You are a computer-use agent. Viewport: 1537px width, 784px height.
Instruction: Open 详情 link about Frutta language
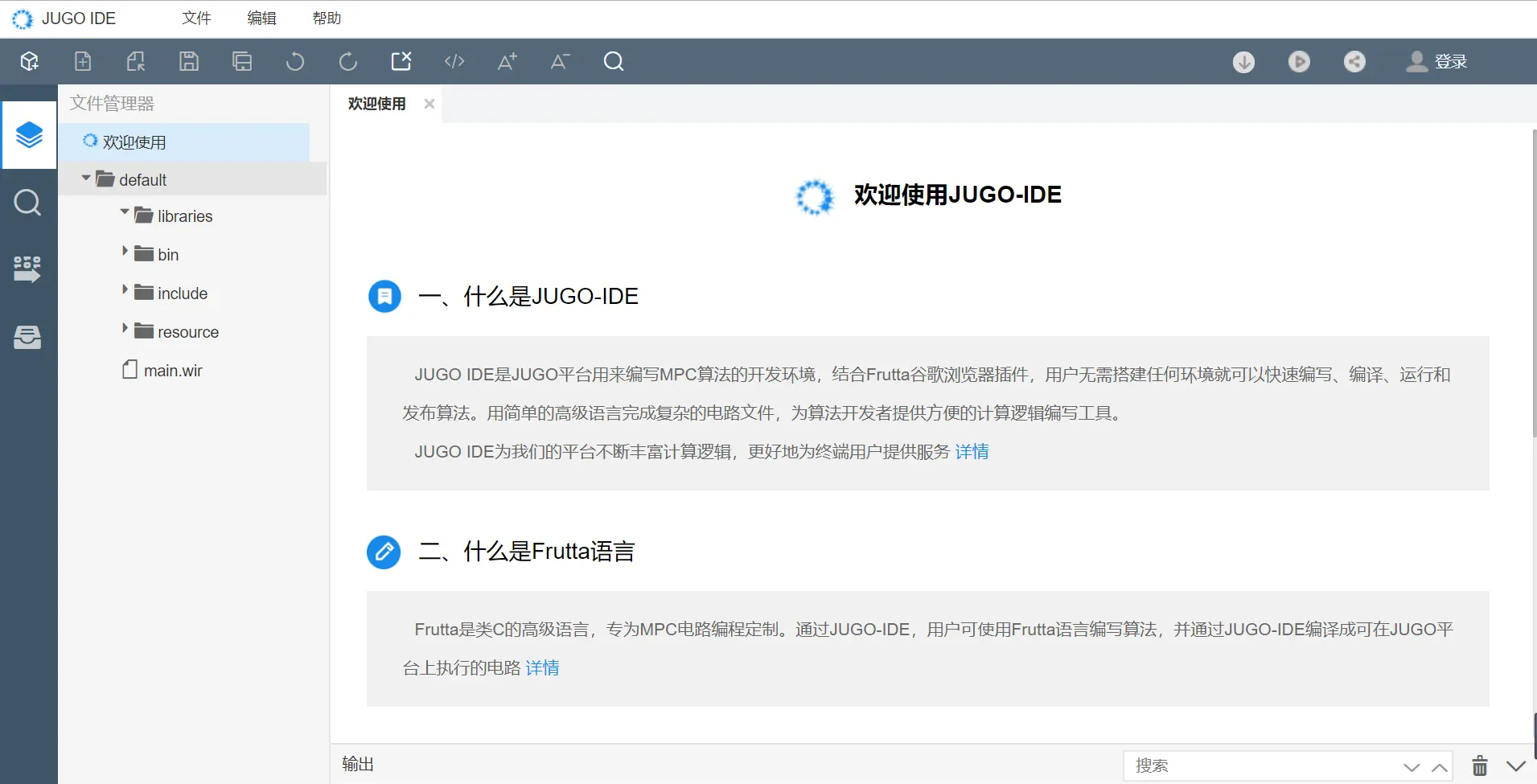coord(542,668)
